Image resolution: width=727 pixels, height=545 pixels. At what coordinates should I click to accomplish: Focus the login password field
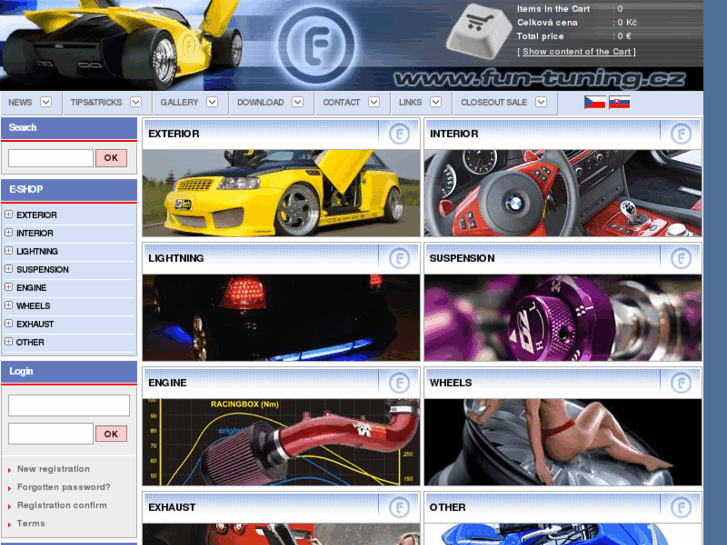pyautogui.click(x=51, y=434)
